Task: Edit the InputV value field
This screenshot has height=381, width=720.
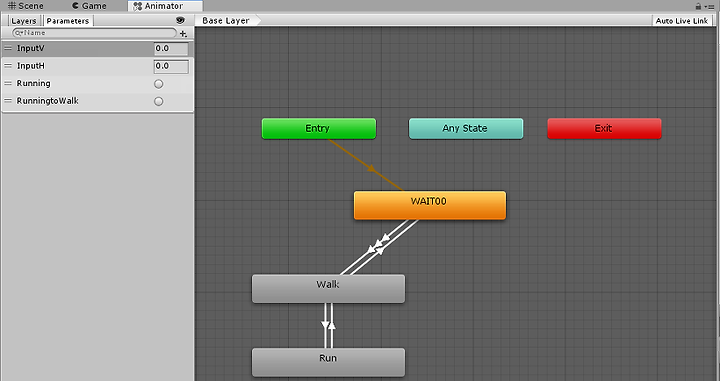Action: pyautogui.click(x=171, y=48)
